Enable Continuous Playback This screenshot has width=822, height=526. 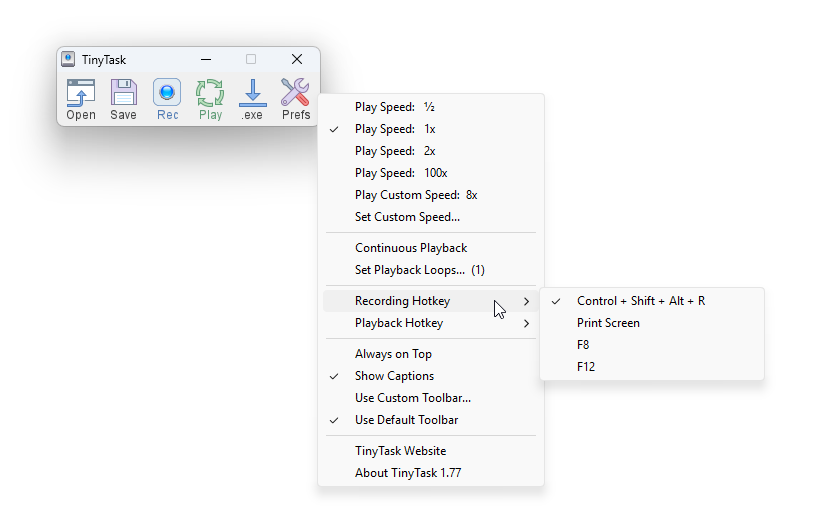[431, 248]
